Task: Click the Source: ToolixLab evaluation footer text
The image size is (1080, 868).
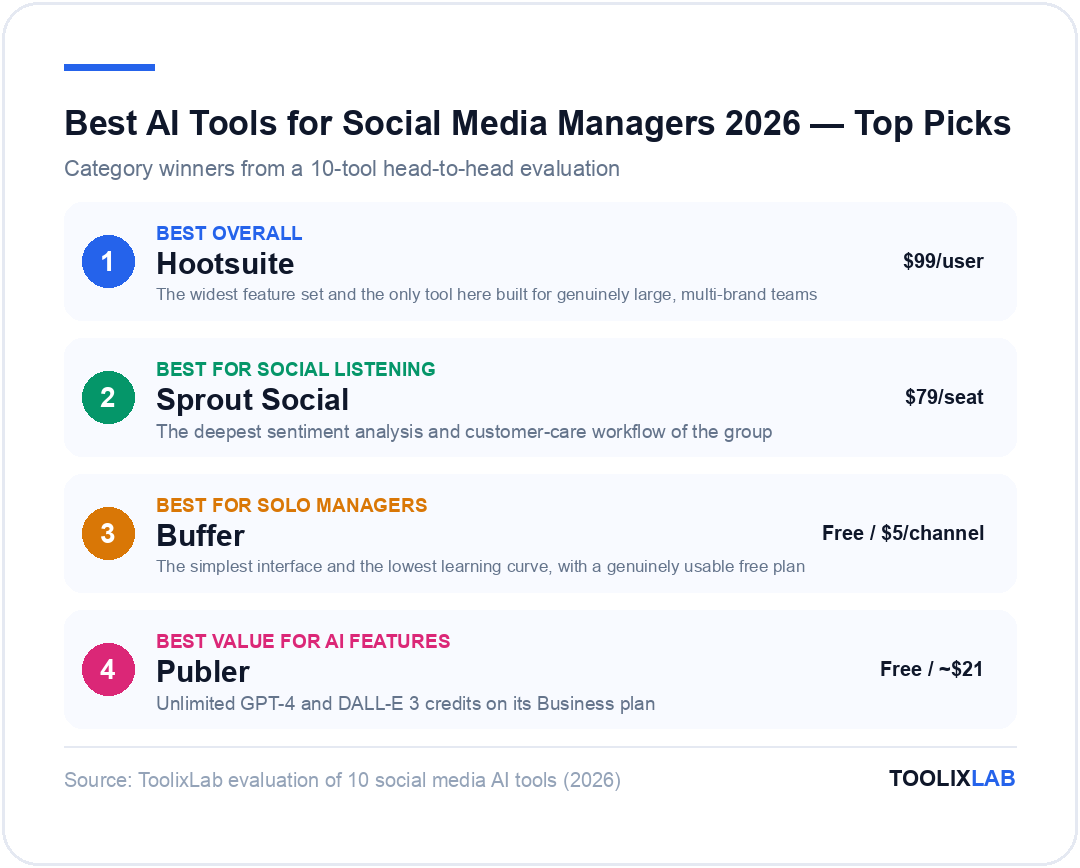Action: coord(342,780)
